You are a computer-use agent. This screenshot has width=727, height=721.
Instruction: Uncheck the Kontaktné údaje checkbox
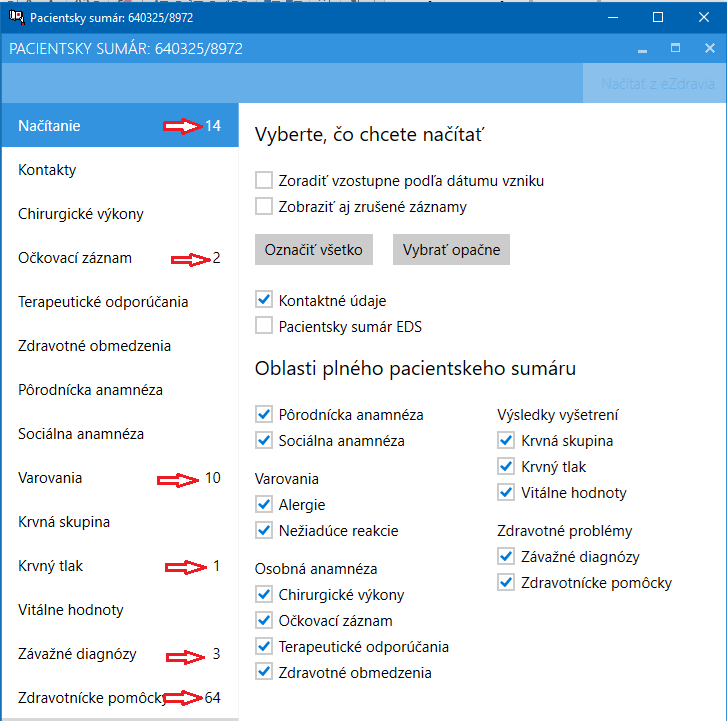point(264,300)
